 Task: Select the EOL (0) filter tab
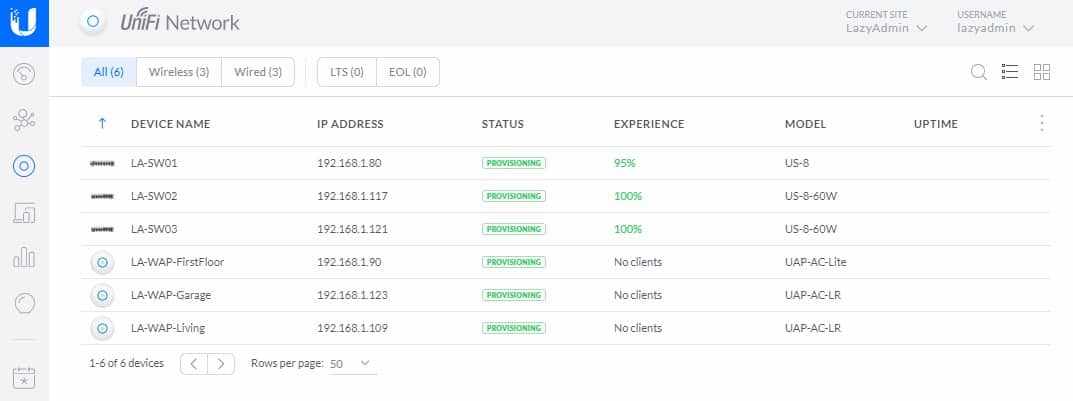408,72
